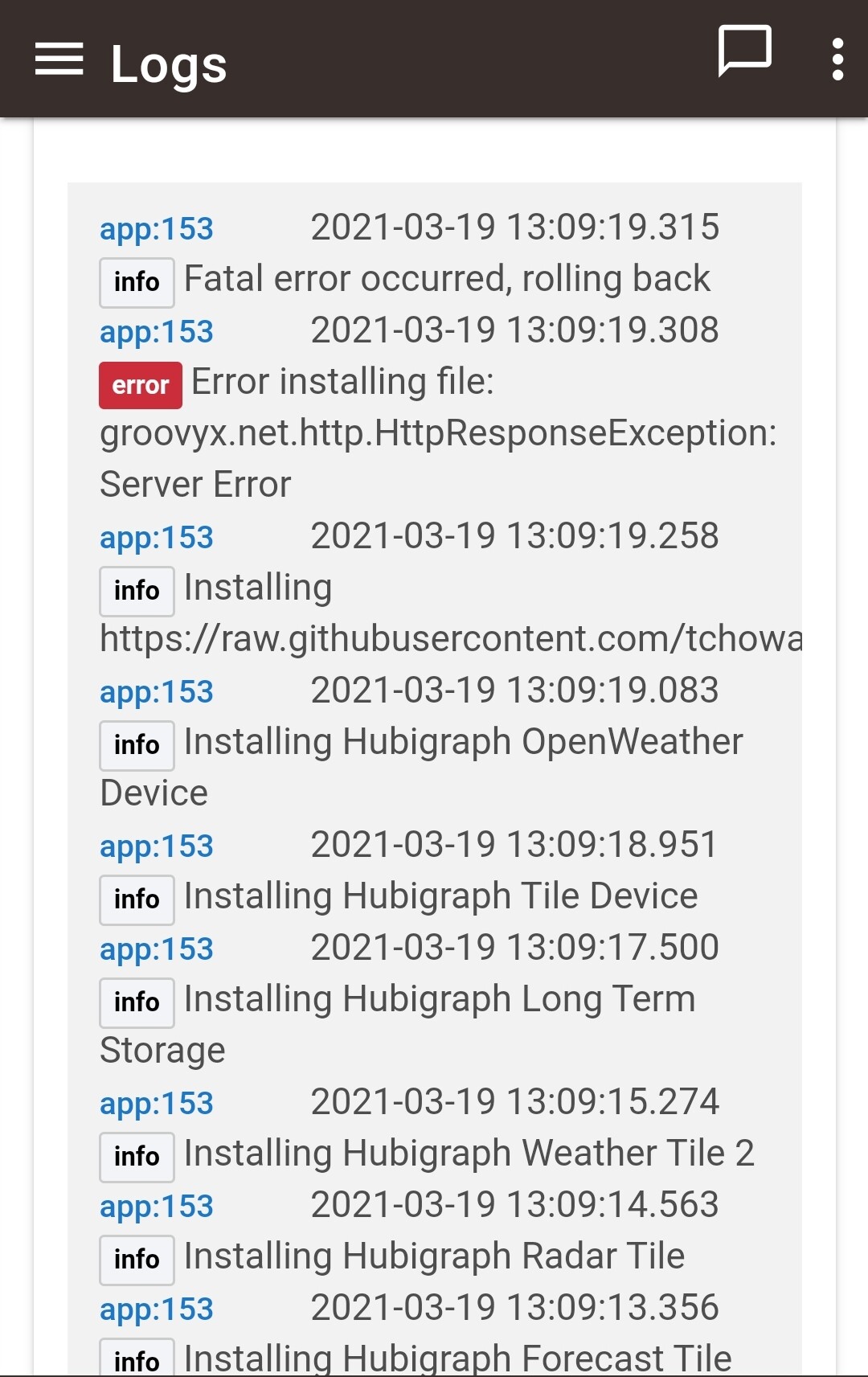Screen dimensions: 868x1377
Task: Click app:153 link at 13:09:17.500
Action: (157, 949)
